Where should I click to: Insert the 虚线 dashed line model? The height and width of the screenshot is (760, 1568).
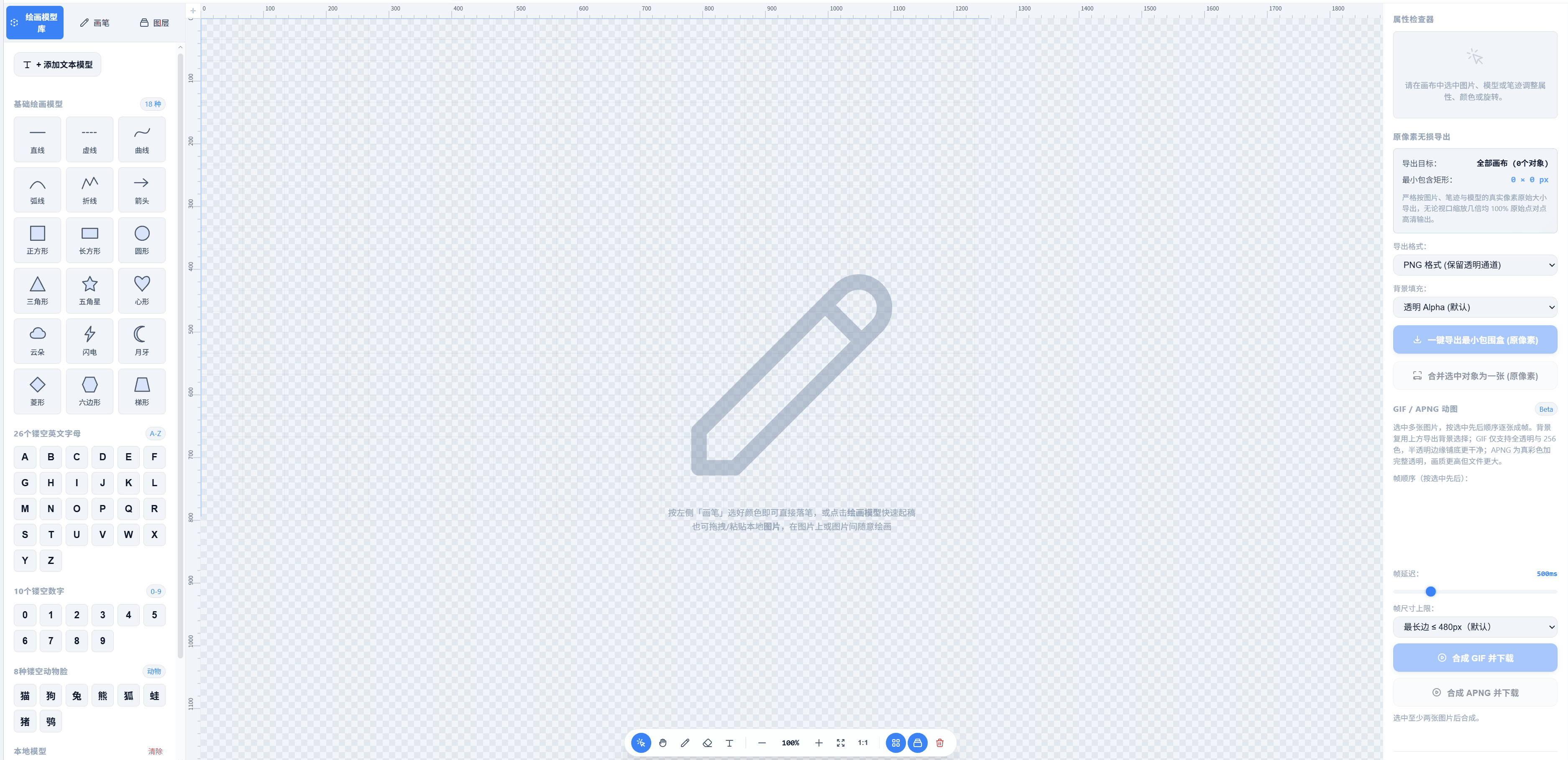click(x=90, y=139)
